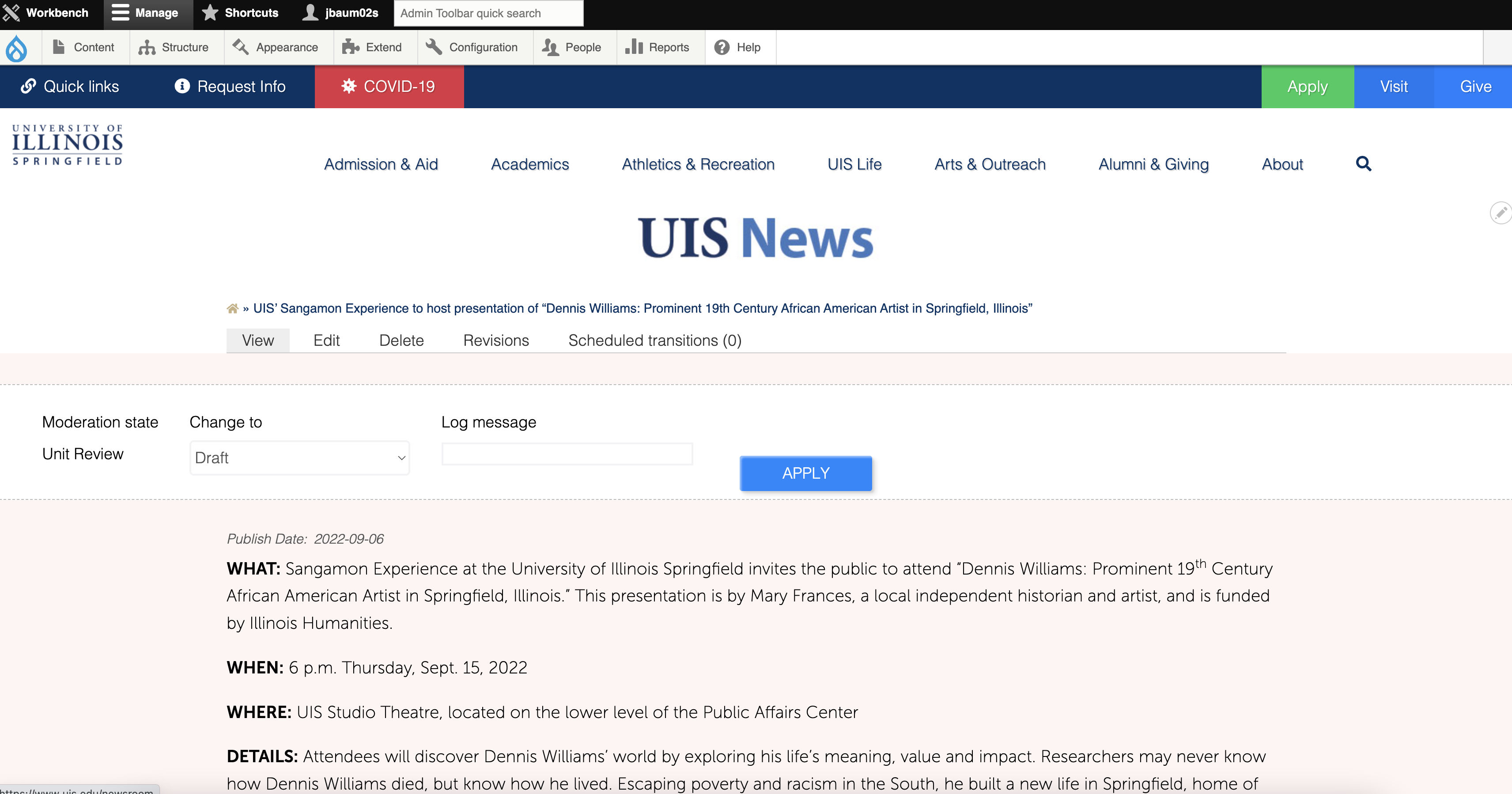The height and width of the screenshot is (794, 1512).
Task: Click the Visit button
Action: pyautogui.click(x=1394, y=87)
